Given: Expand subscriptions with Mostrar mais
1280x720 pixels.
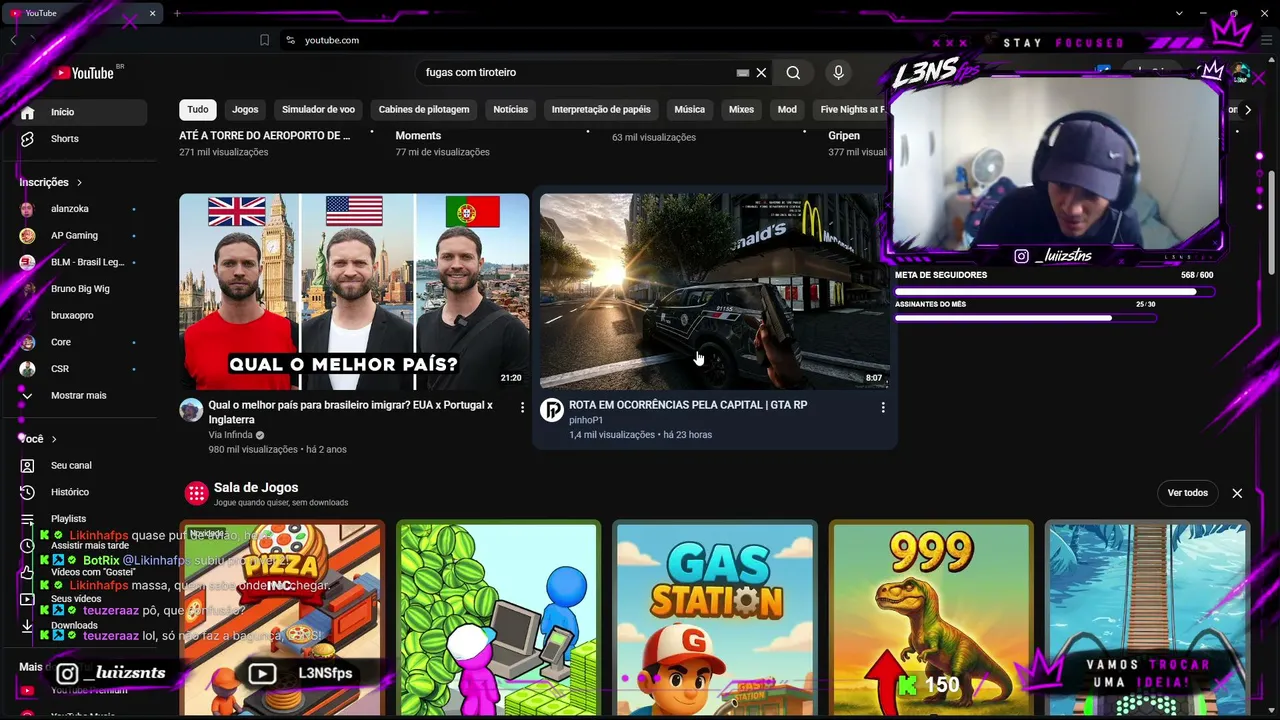Looking at the screenshot, I should (78, 396).
